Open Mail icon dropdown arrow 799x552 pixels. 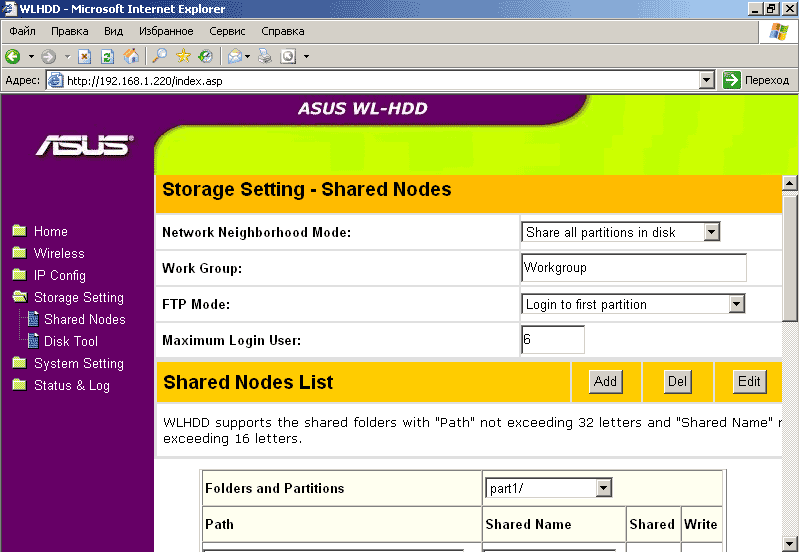[248, 57]
